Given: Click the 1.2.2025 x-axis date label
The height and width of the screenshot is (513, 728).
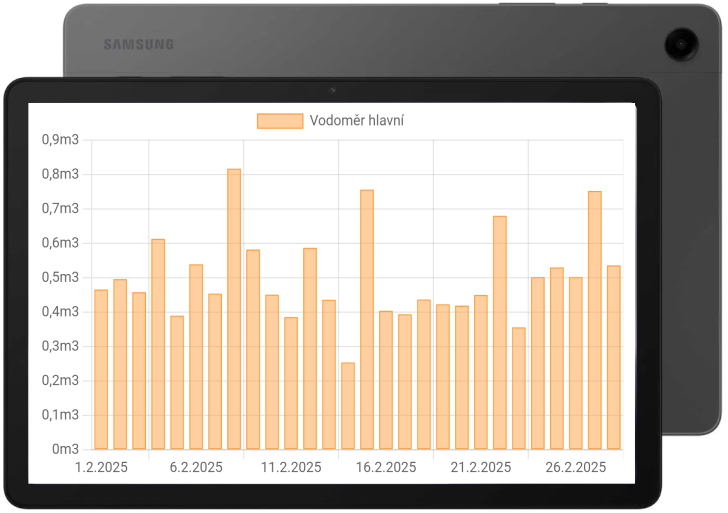Looking at the screenshot, I should click(x=101, y=467).
